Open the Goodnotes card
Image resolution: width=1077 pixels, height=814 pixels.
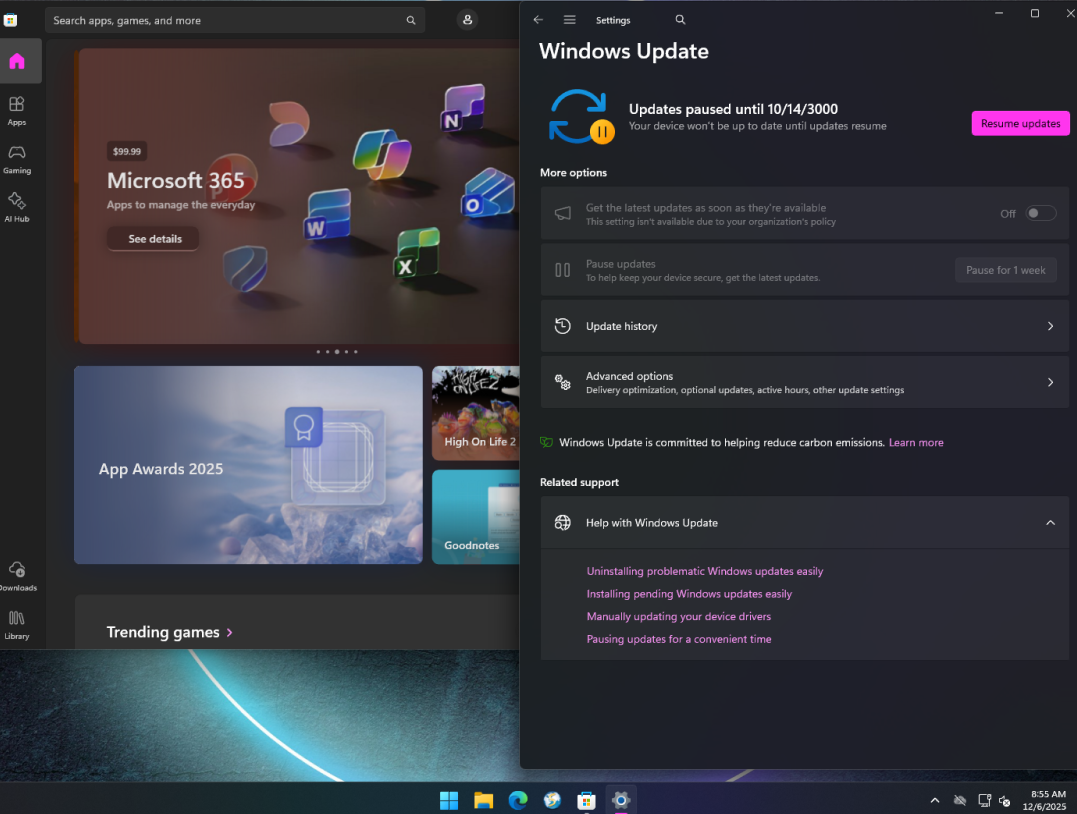pos(476,517)
